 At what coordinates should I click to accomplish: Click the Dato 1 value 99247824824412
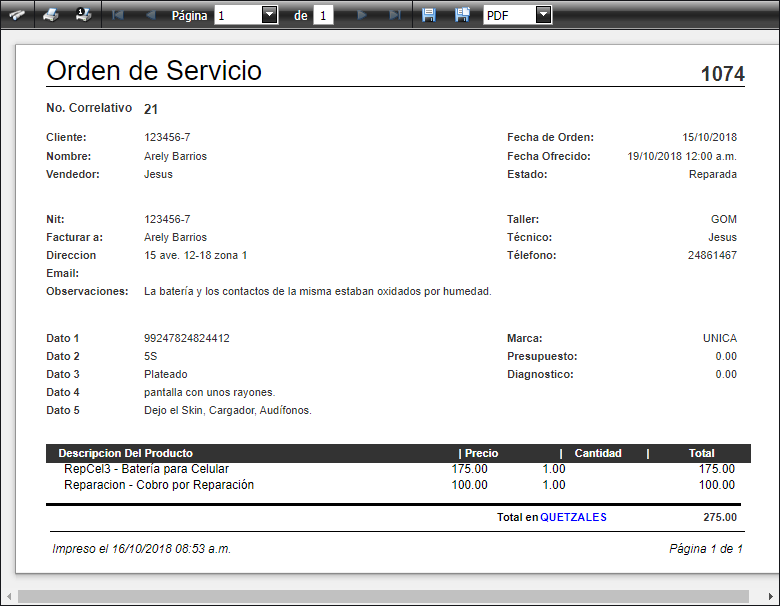(x=187, y=338)
